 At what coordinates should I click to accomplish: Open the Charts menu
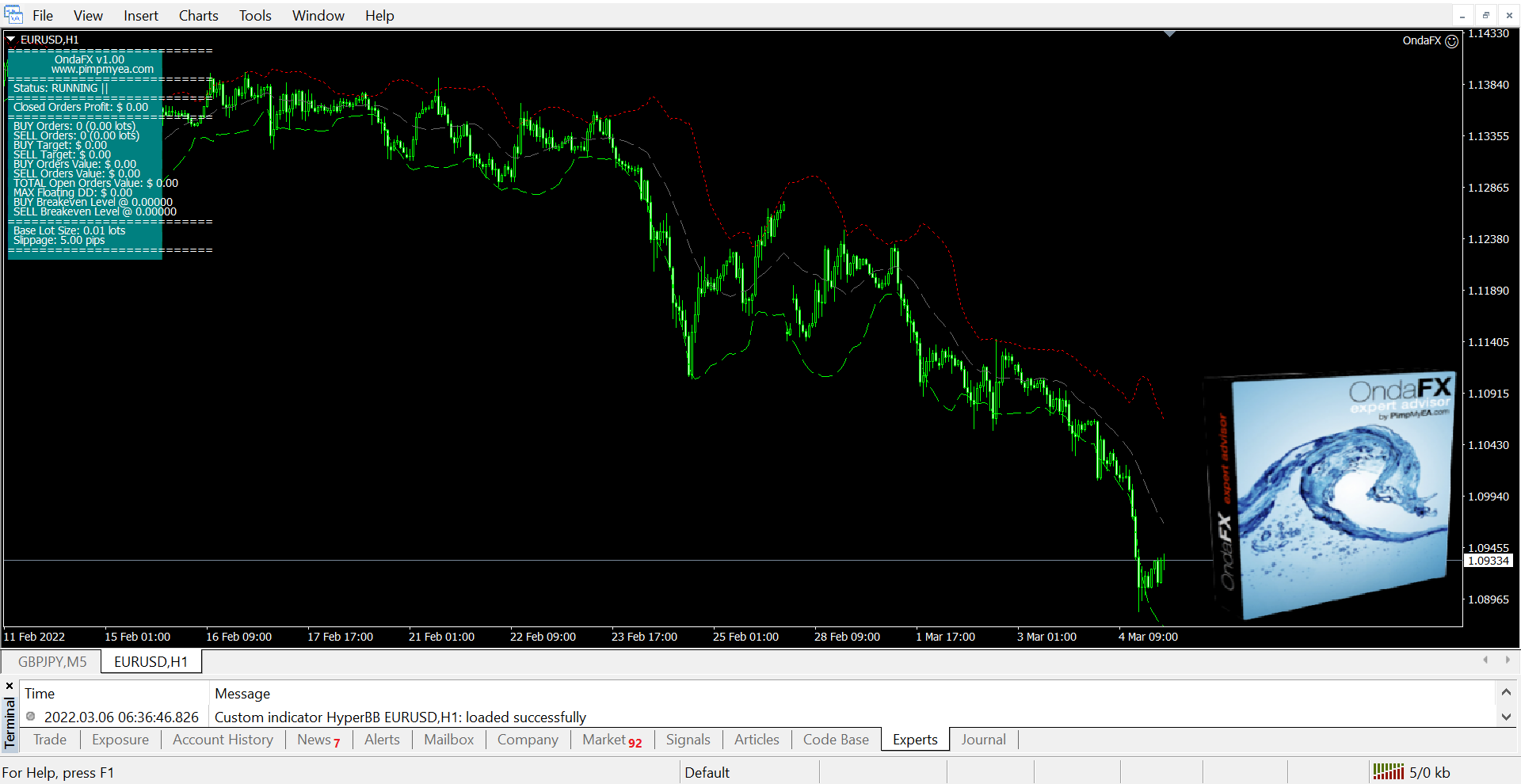(198, 15)
